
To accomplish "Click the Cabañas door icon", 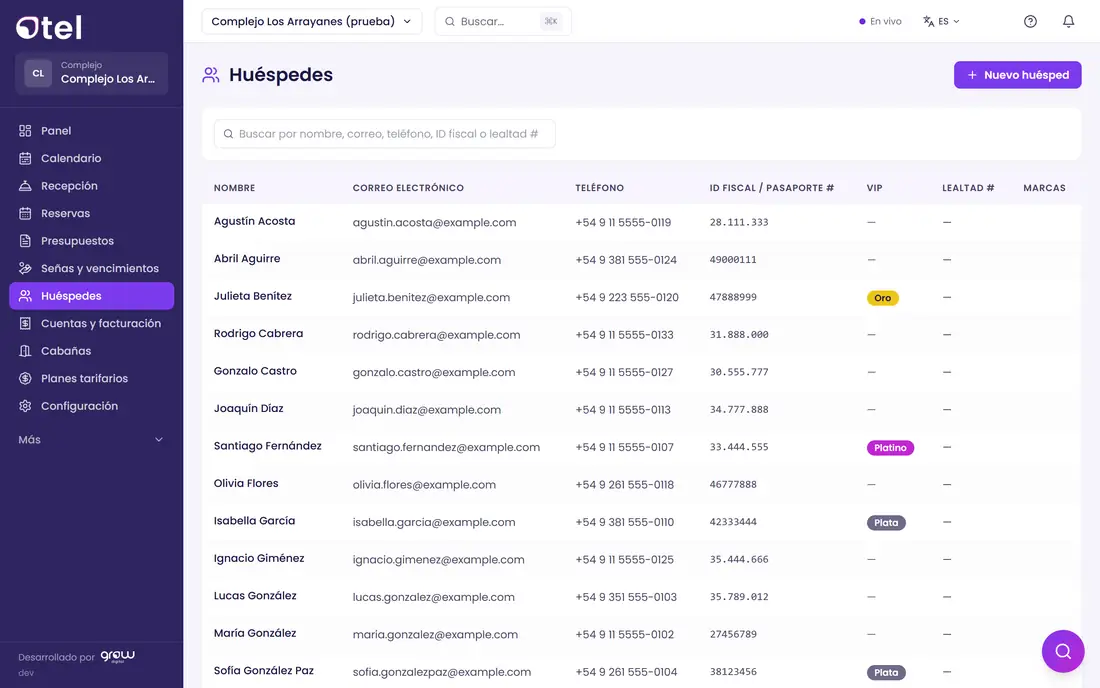I will (25, 351).
